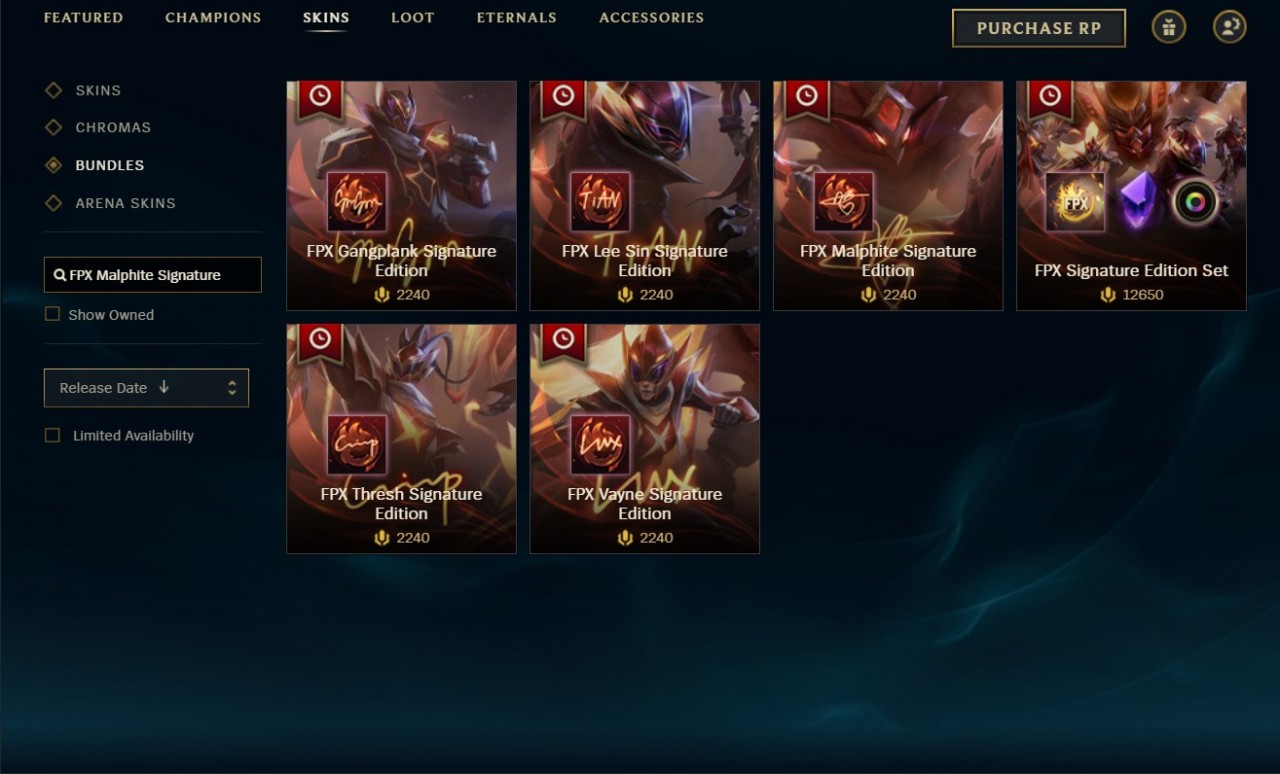
Task: Click the FPX Malphite Signature search field
Action: point(153,275)
